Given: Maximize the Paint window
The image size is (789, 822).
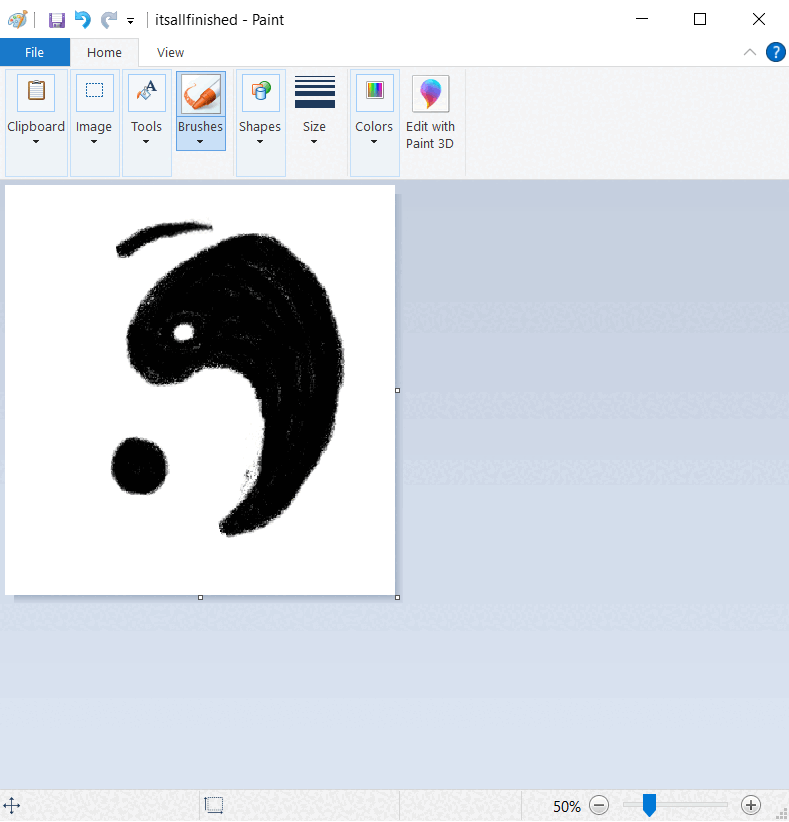Looking at the screenshot, I should point(700,19).
